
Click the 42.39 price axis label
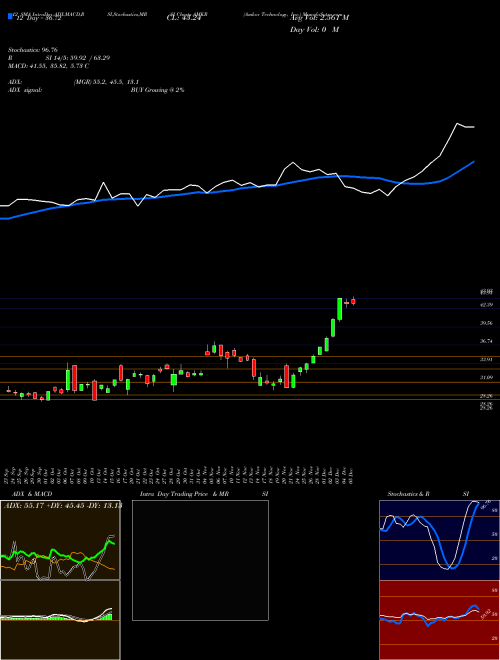[486, 305]
